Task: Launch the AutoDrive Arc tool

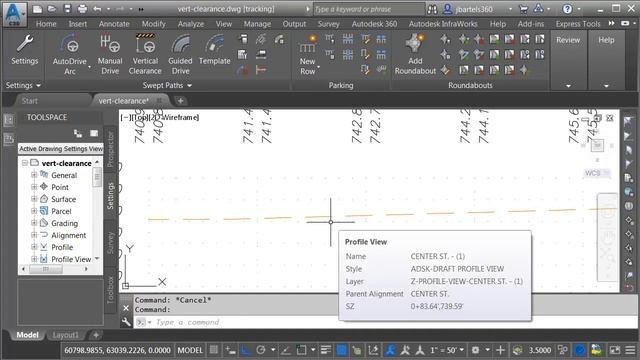Action: (x=70, y=54)
